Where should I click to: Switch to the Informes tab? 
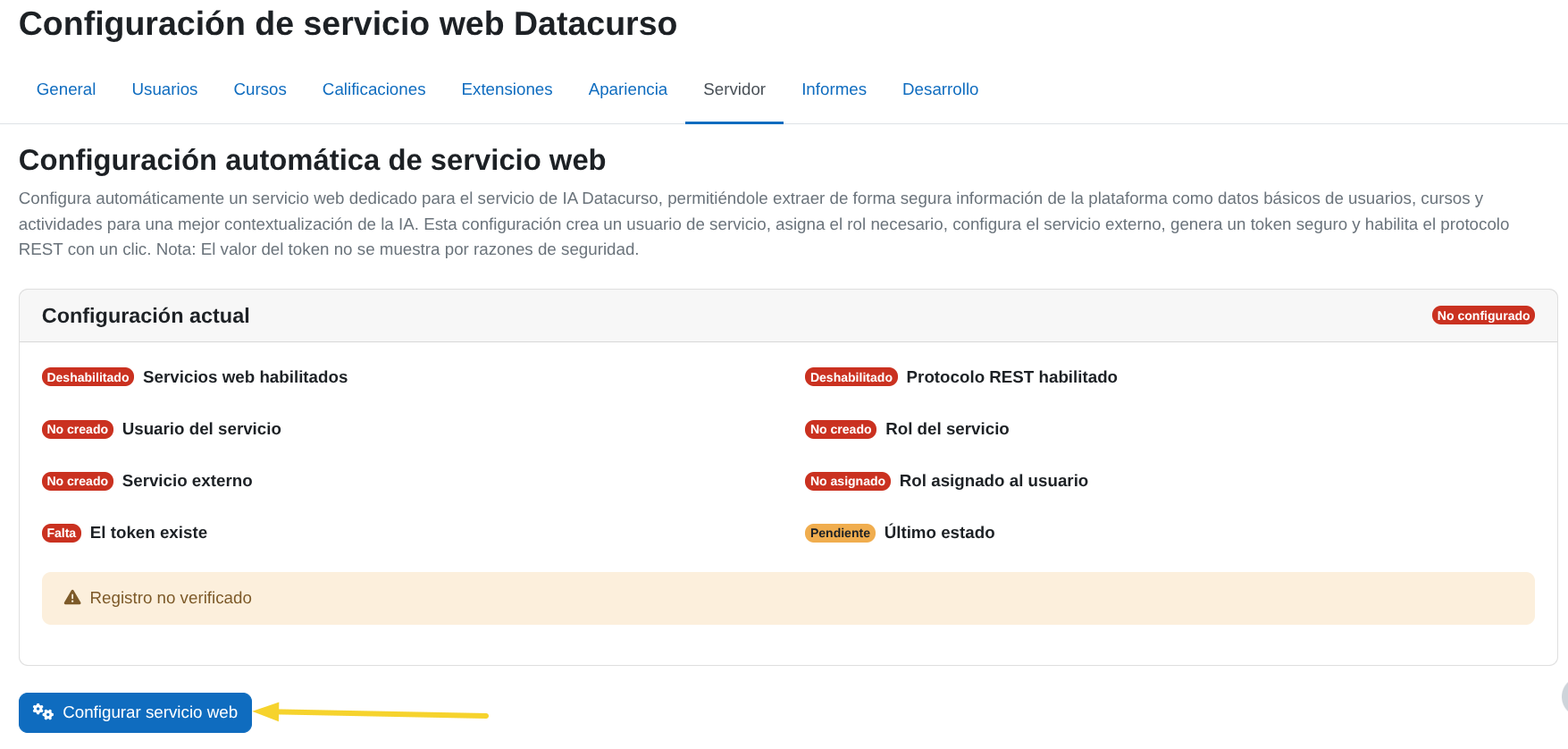pyautogui.click(x=834, y=89)
